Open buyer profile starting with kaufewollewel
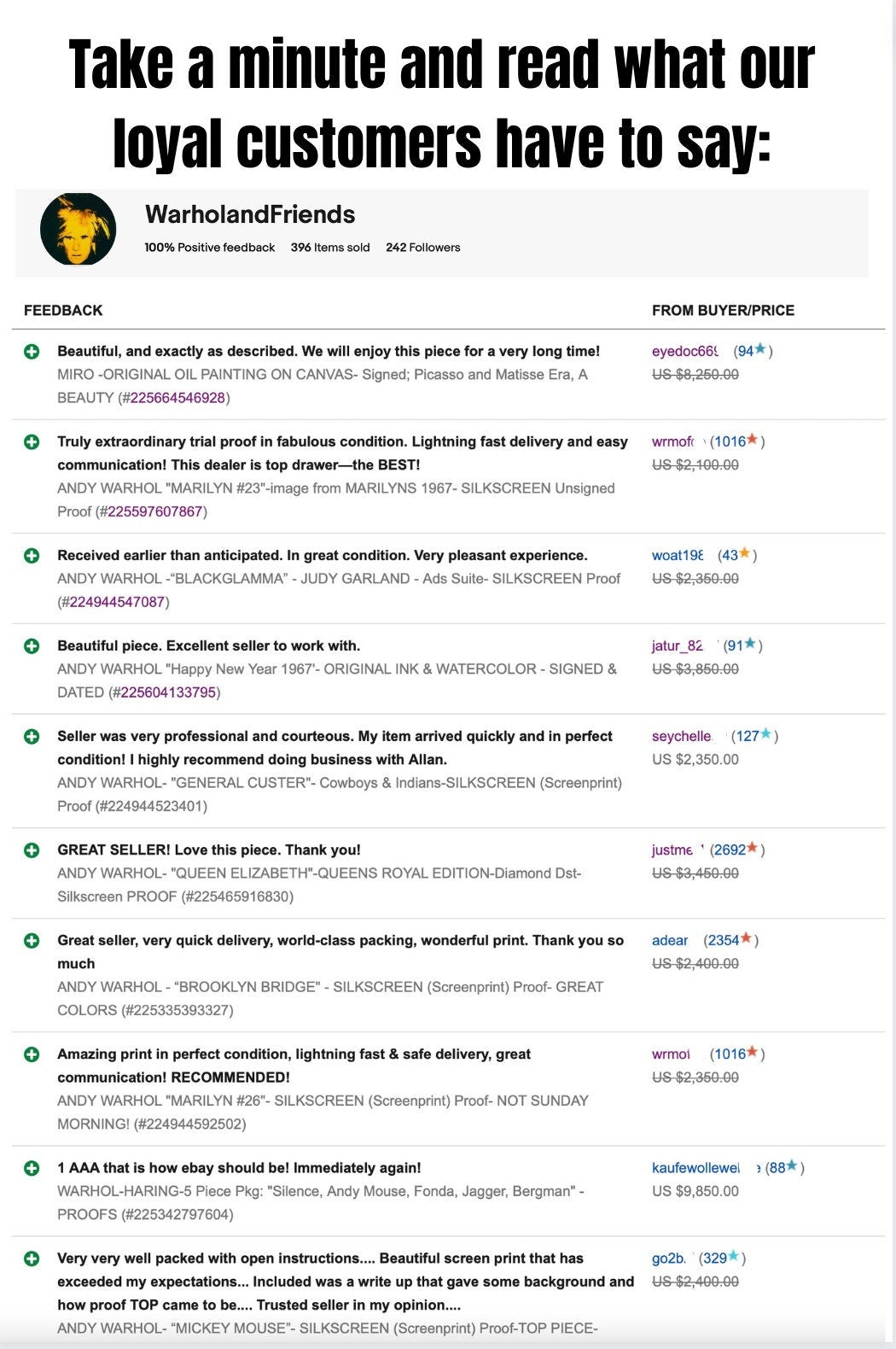896x1349 pixels. [695, 1168]
